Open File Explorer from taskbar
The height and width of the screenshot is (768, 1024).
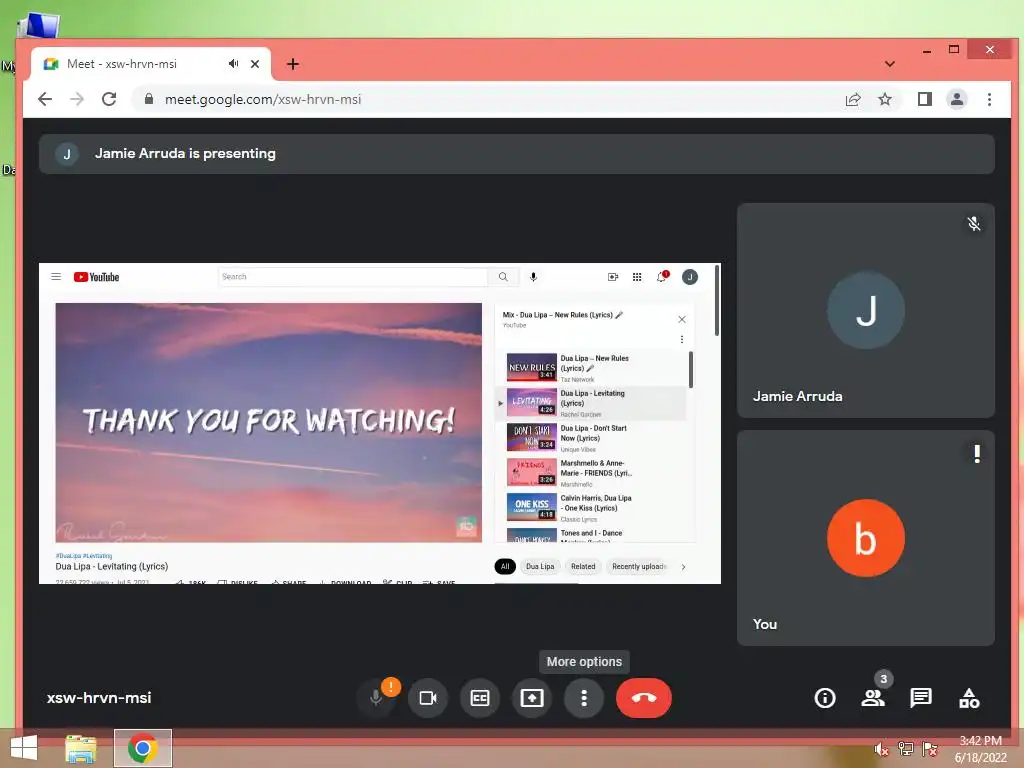(81, 748)
